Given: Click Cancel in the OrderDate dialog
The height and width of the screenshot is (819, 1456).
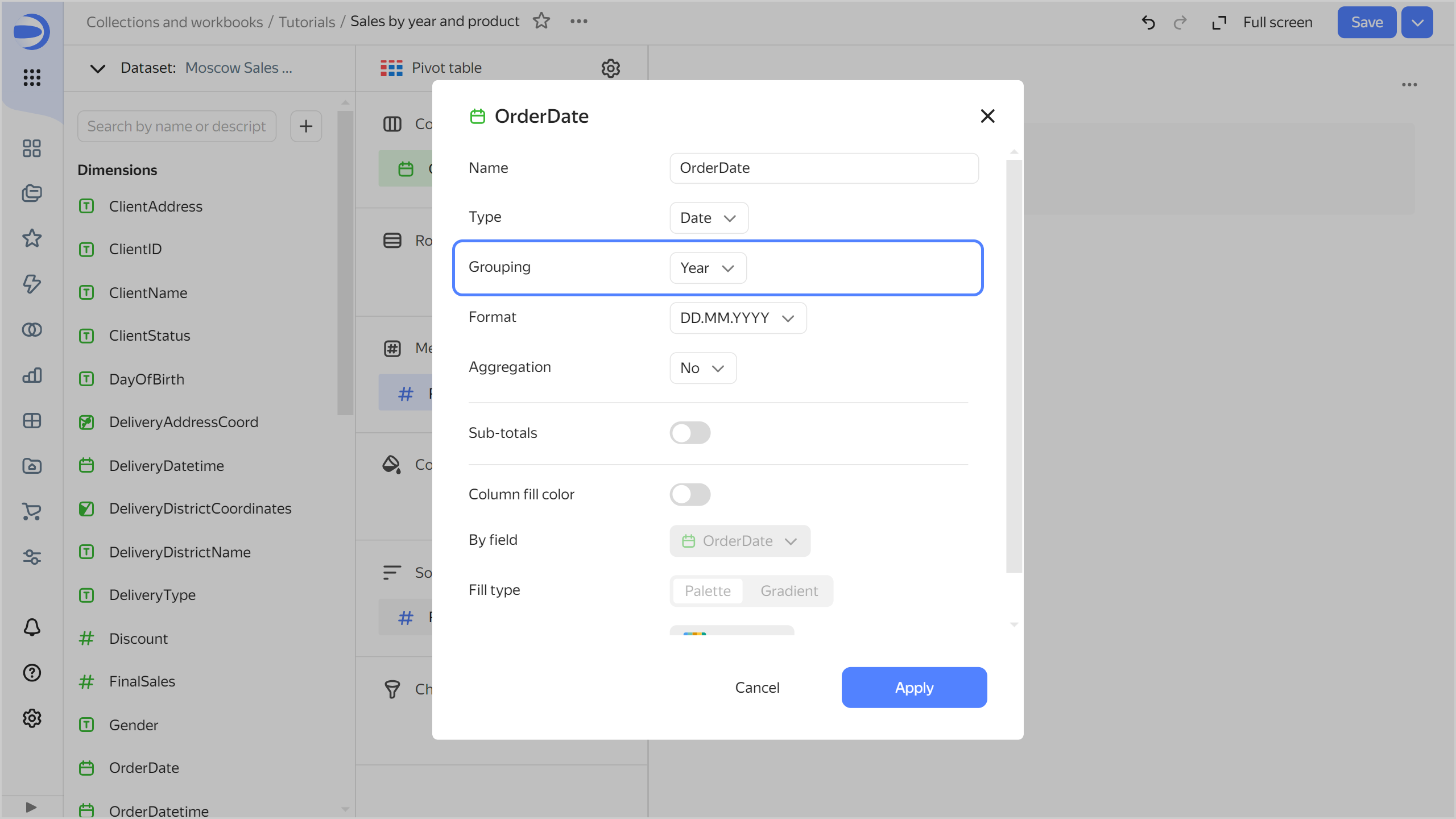Looking at the screenshot, I should pos(757,688).
